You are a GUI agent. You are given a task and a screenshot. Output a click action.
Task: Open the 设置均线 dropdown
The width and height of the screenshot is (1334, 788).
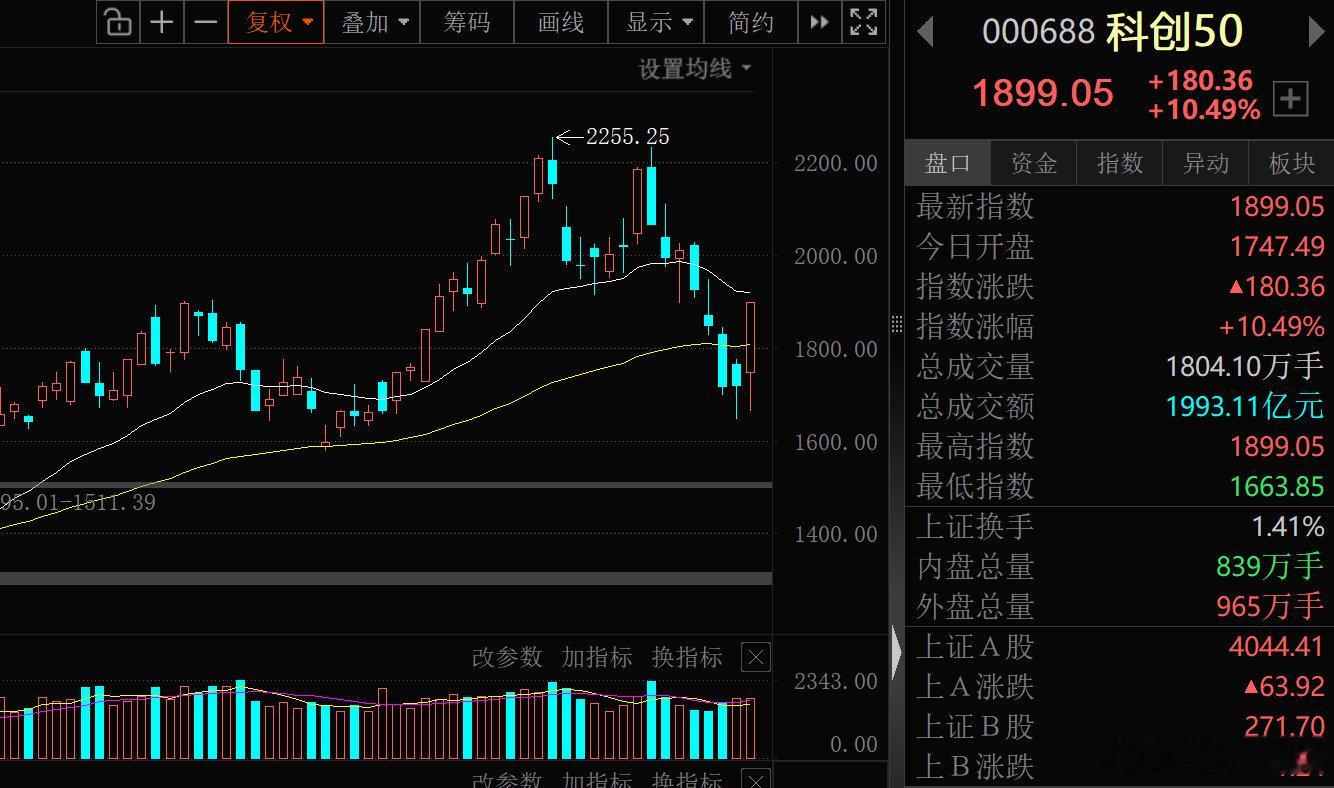coord(695,69)
